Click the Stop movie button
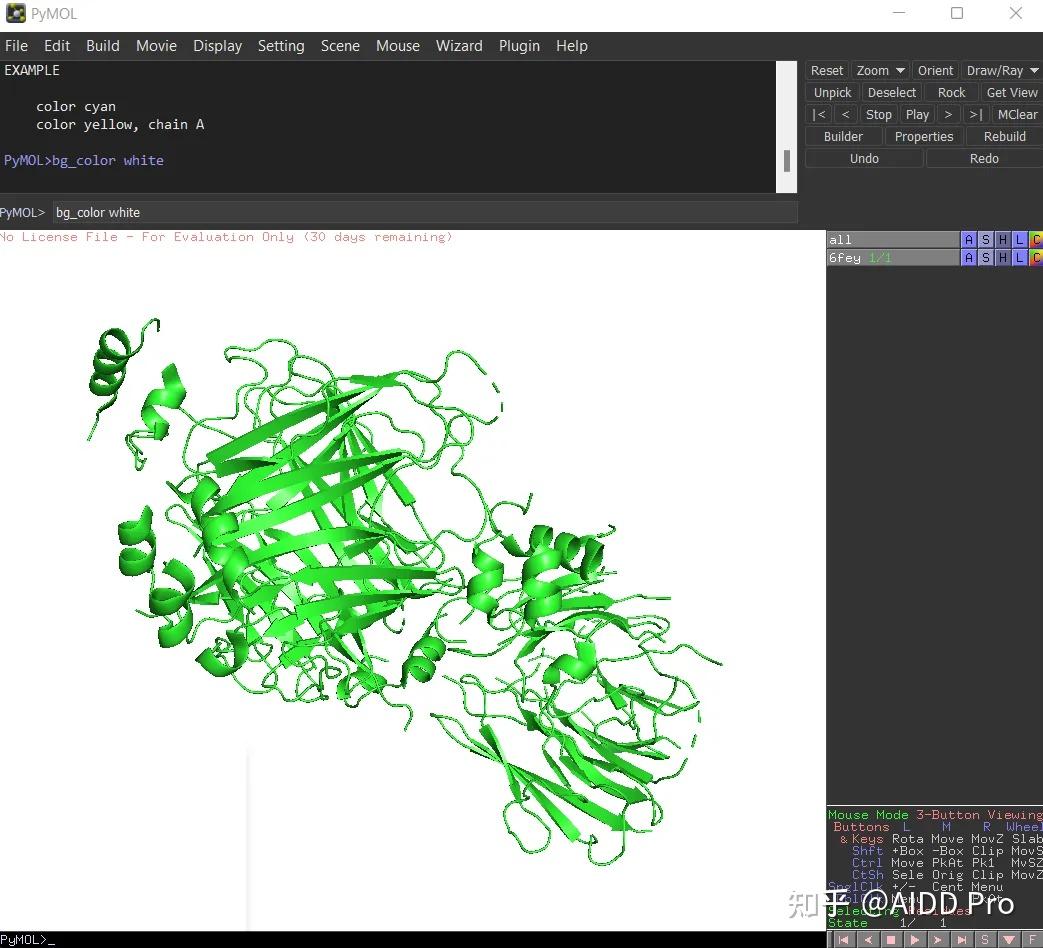 pyautogui.click(x=879, y=114)
